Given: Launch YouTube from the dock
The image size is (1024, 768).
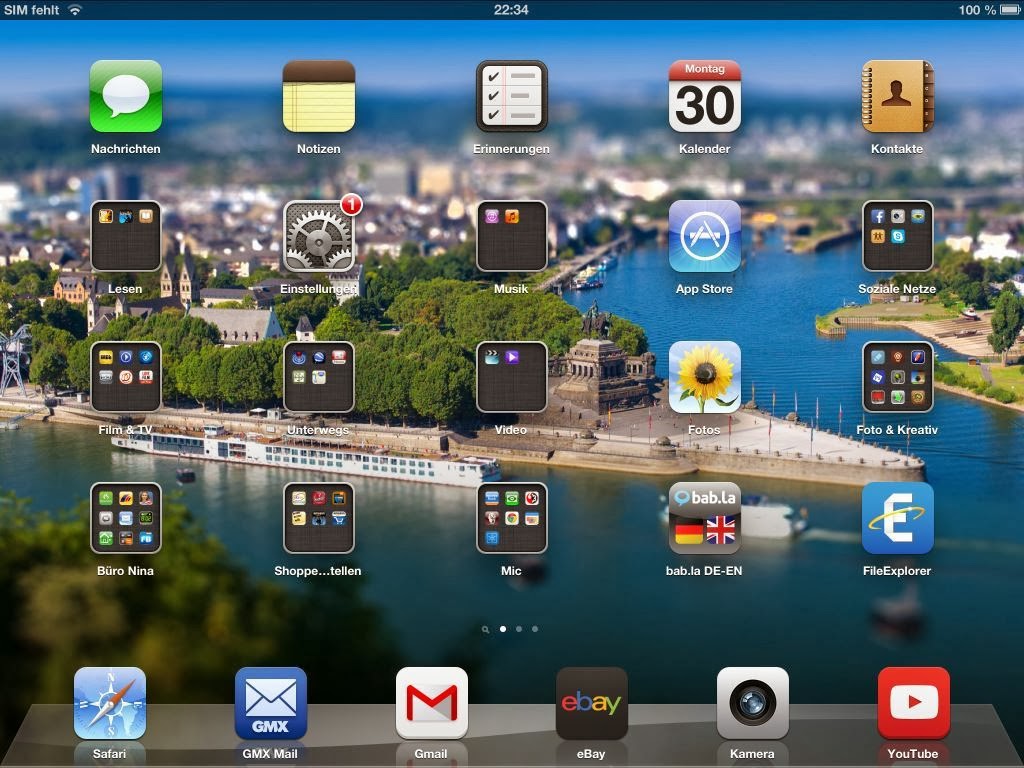Looking at the screenshot, I should click(x=913, y=703).
